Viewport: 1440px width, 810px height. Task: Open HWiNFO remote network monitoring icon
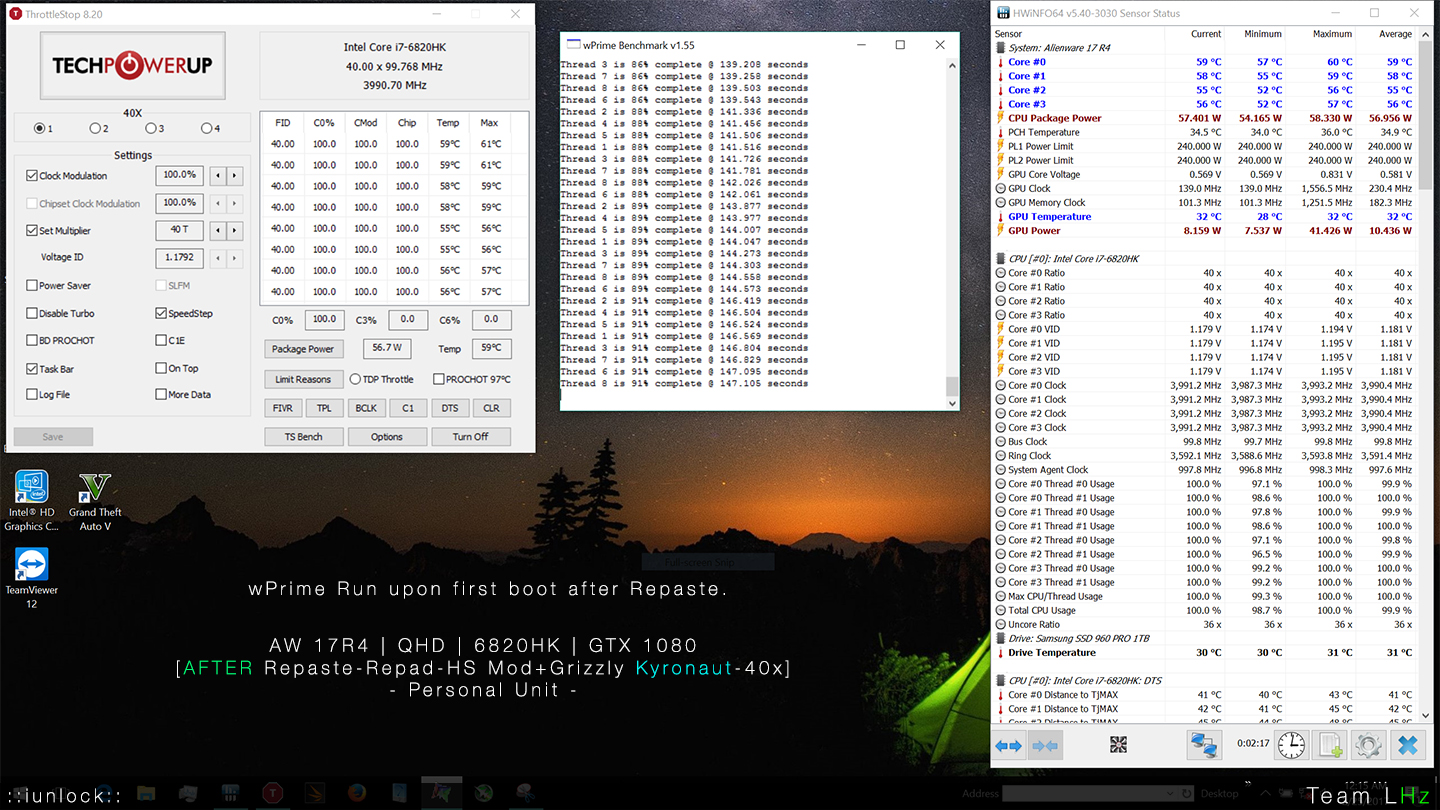click(1203, 745)
